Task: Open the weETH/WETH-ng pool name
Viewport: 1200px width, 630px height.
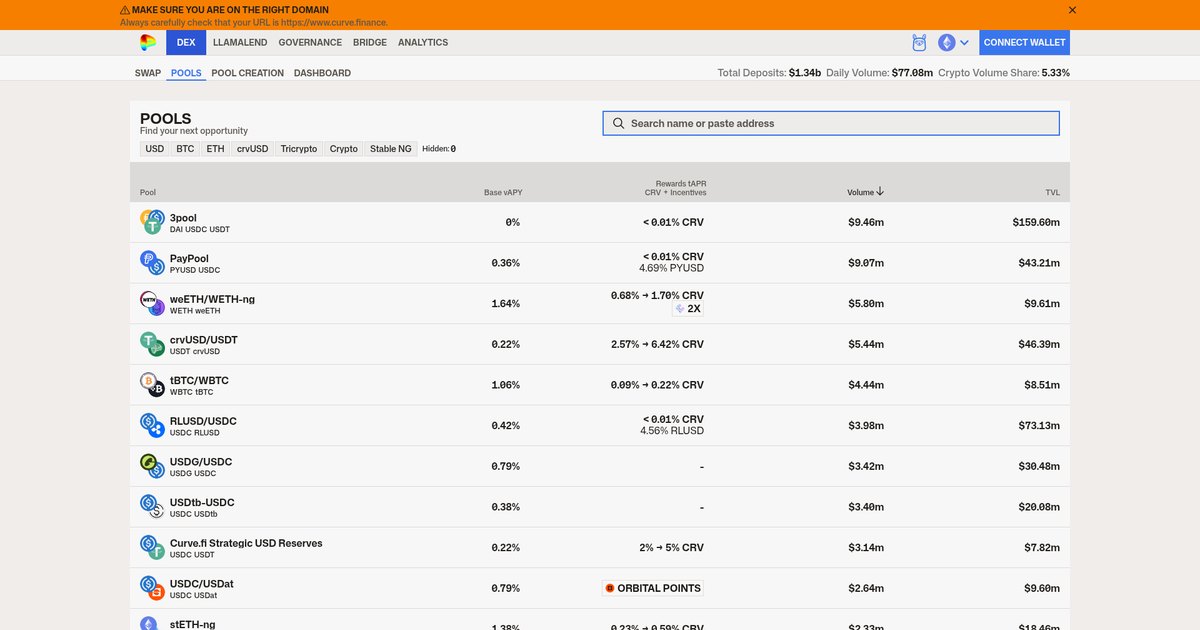Action: [x=214, y=299]
